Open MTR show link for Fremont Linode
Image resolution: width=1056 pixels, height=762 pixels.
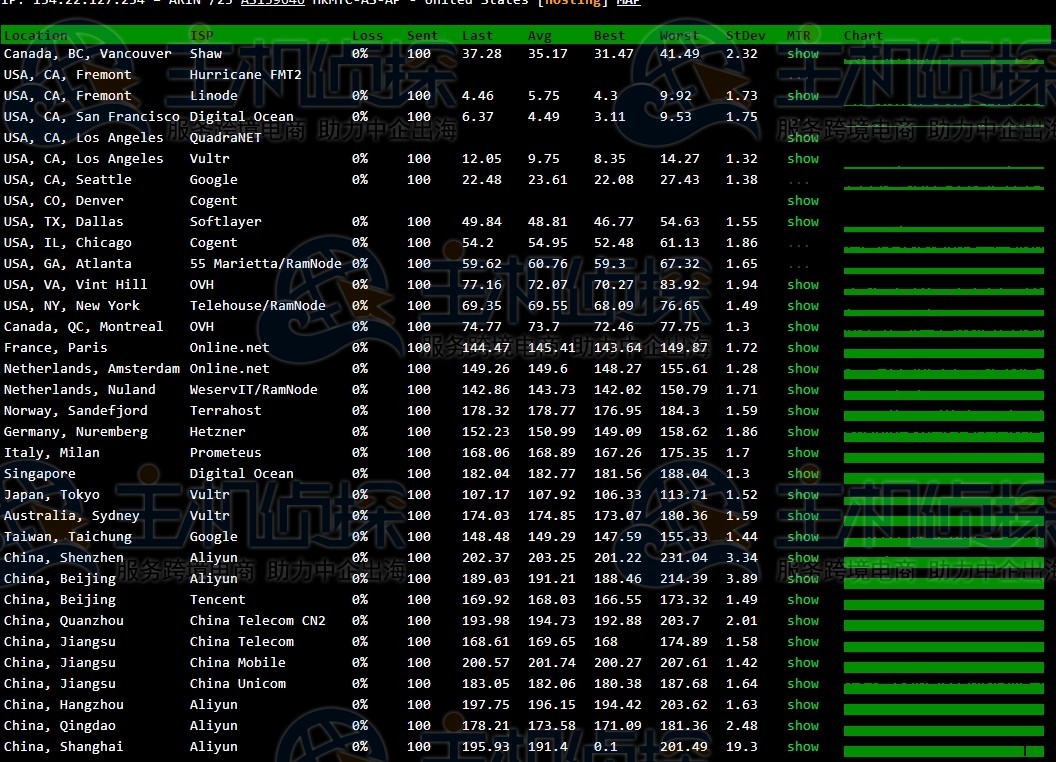point(802,96)
